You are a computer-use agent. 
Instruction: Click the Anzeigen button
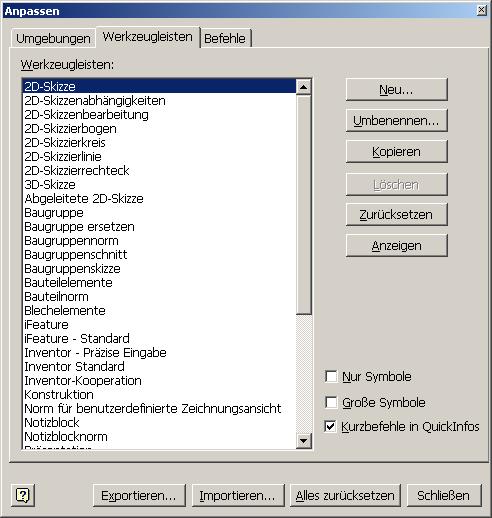[x=396, y=246]
